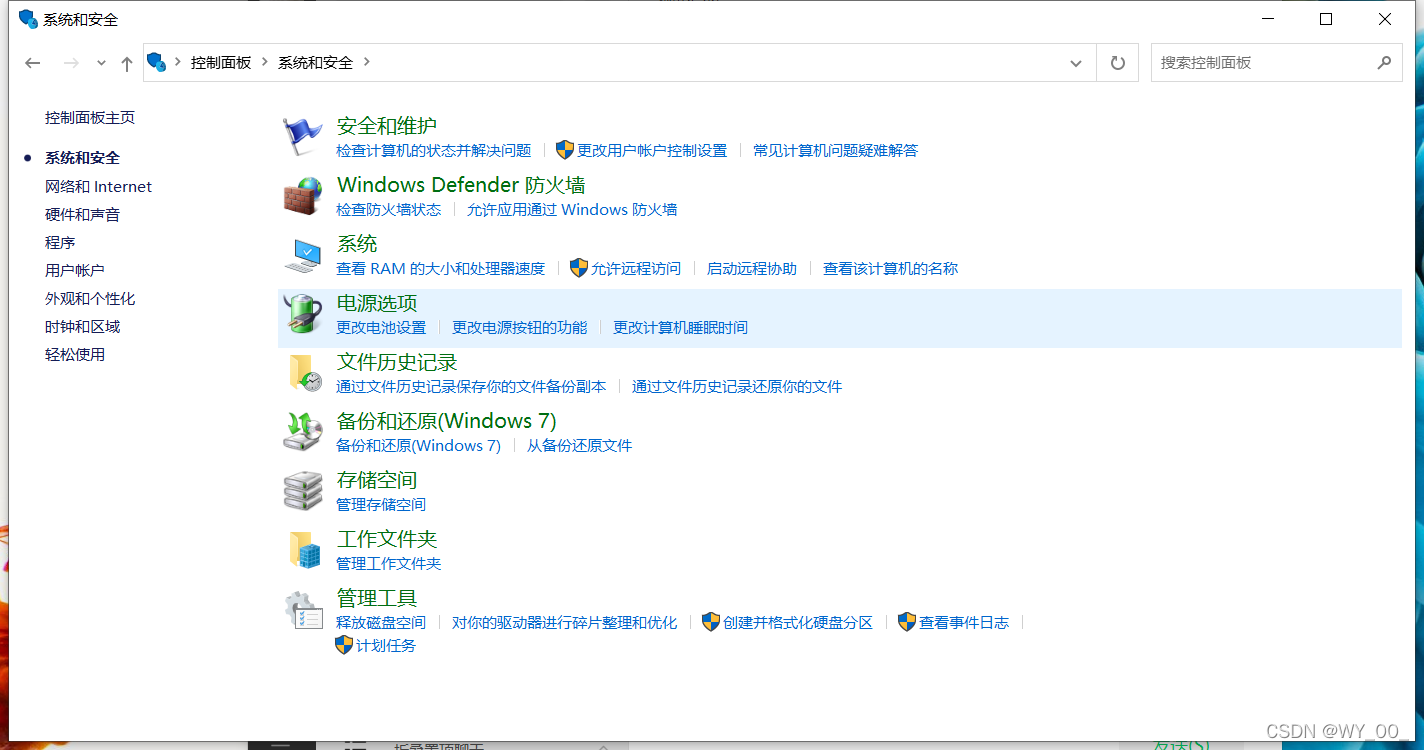The image size is (1424, 750).
Task: Click 释放磁盘空间 link
Action: click(x=381, y=622)
